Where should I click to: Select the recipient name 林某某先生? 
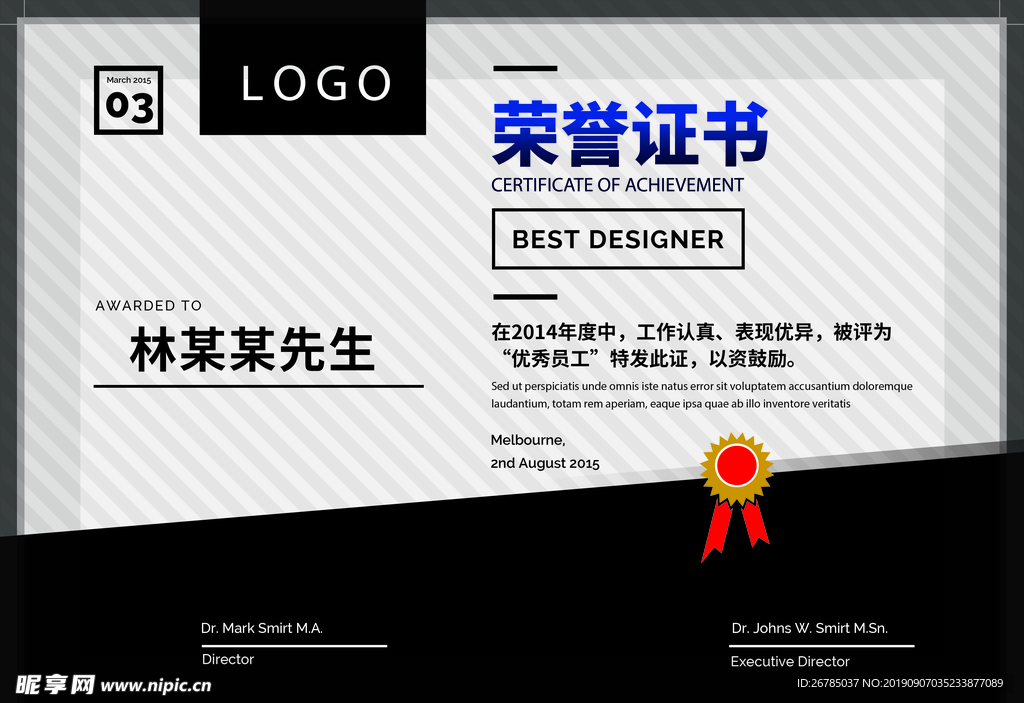click(x=252, y=350)
